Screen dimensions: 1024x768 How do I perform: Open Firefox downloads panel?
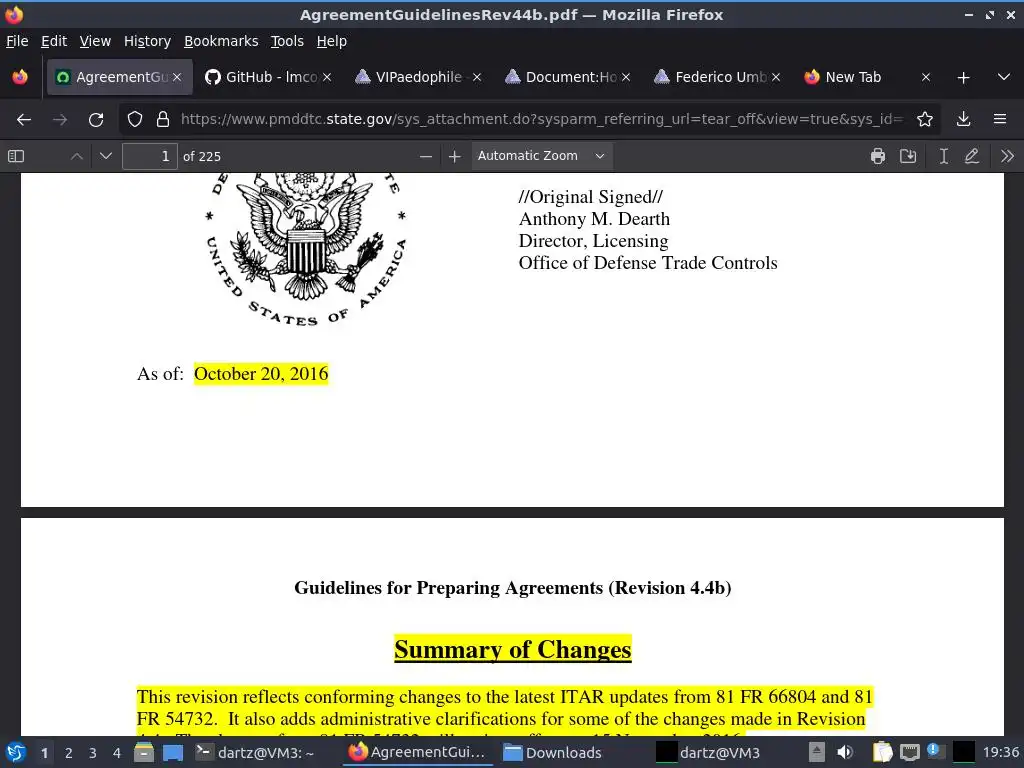(963, 120)
